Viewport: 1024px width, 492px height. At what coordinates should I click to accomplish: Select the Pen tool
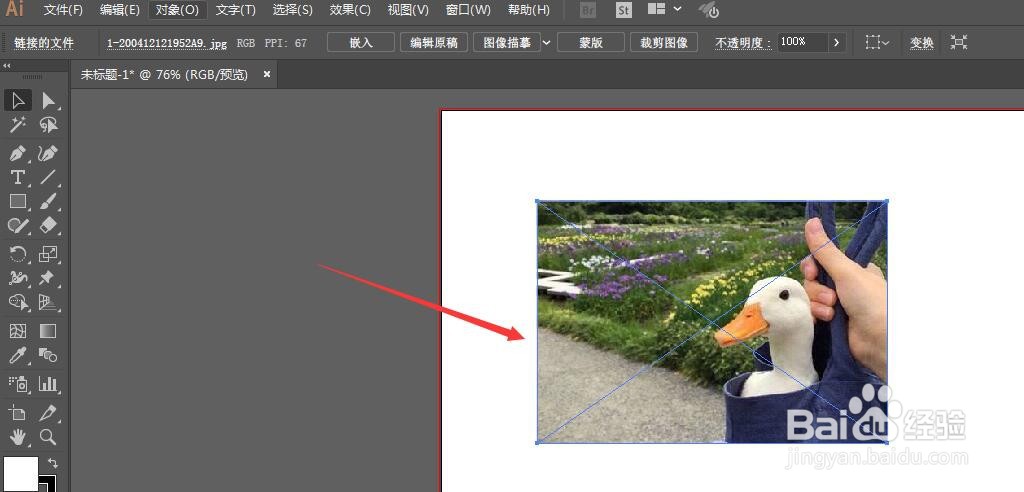click(x=18, y=154)
